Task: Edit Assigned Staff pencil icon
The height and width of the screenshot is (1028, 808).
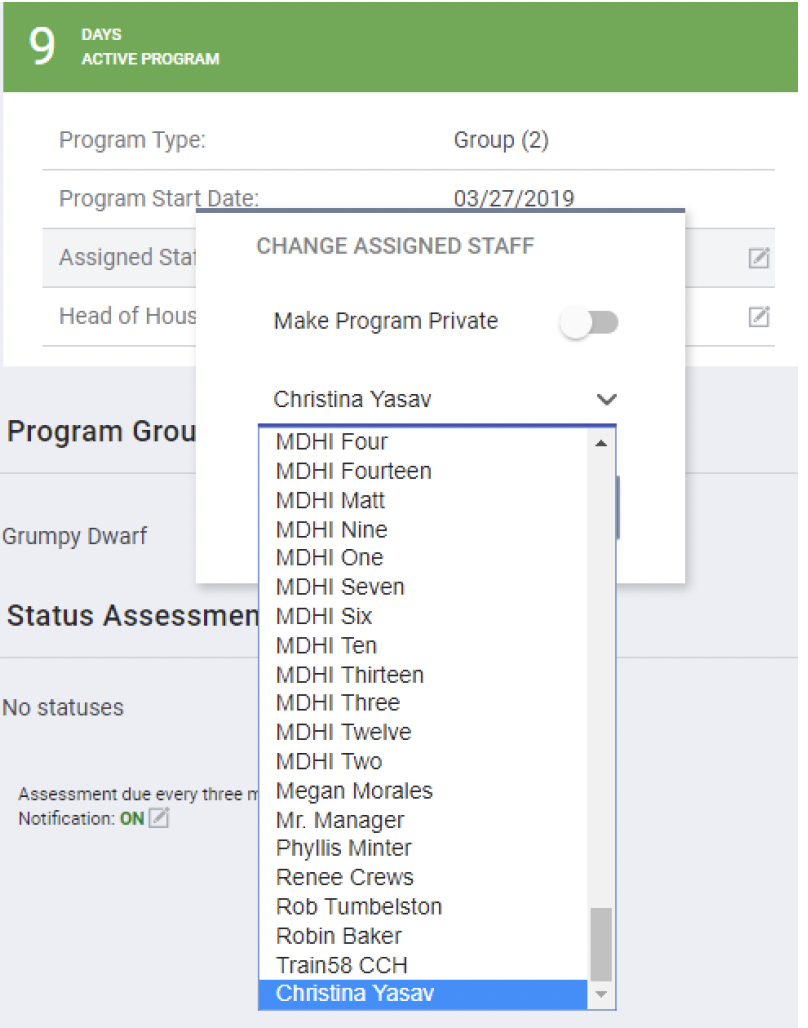Action: click(x=759, y=259)
